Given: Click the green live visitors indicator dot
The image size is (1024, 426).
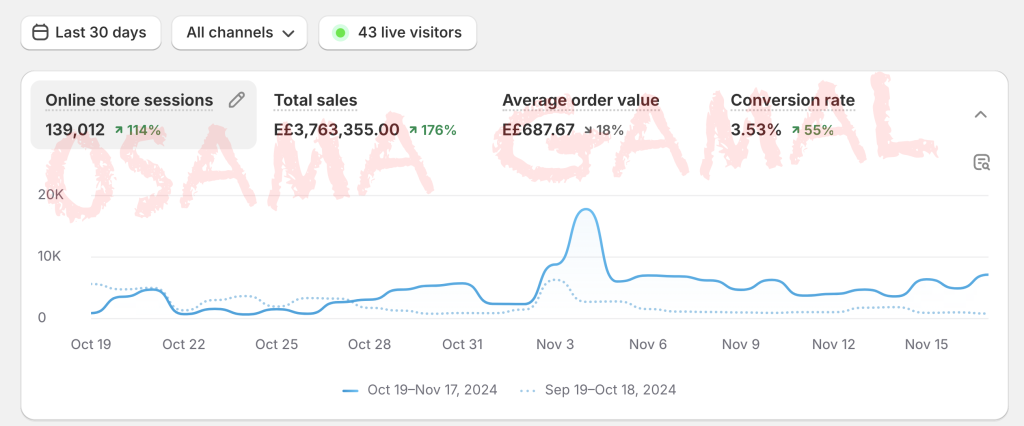Looking at the screenshot, I should click(340, 33).
